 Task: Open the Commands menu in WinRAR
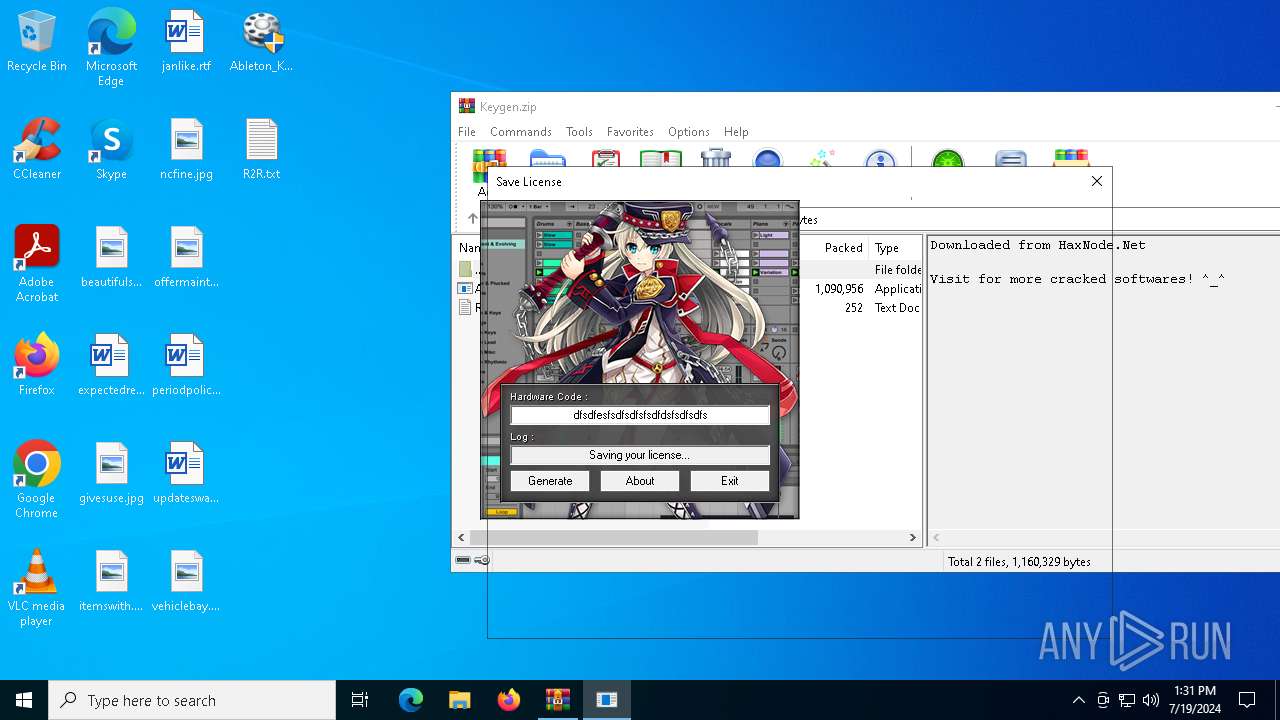[x=521, y=131]
